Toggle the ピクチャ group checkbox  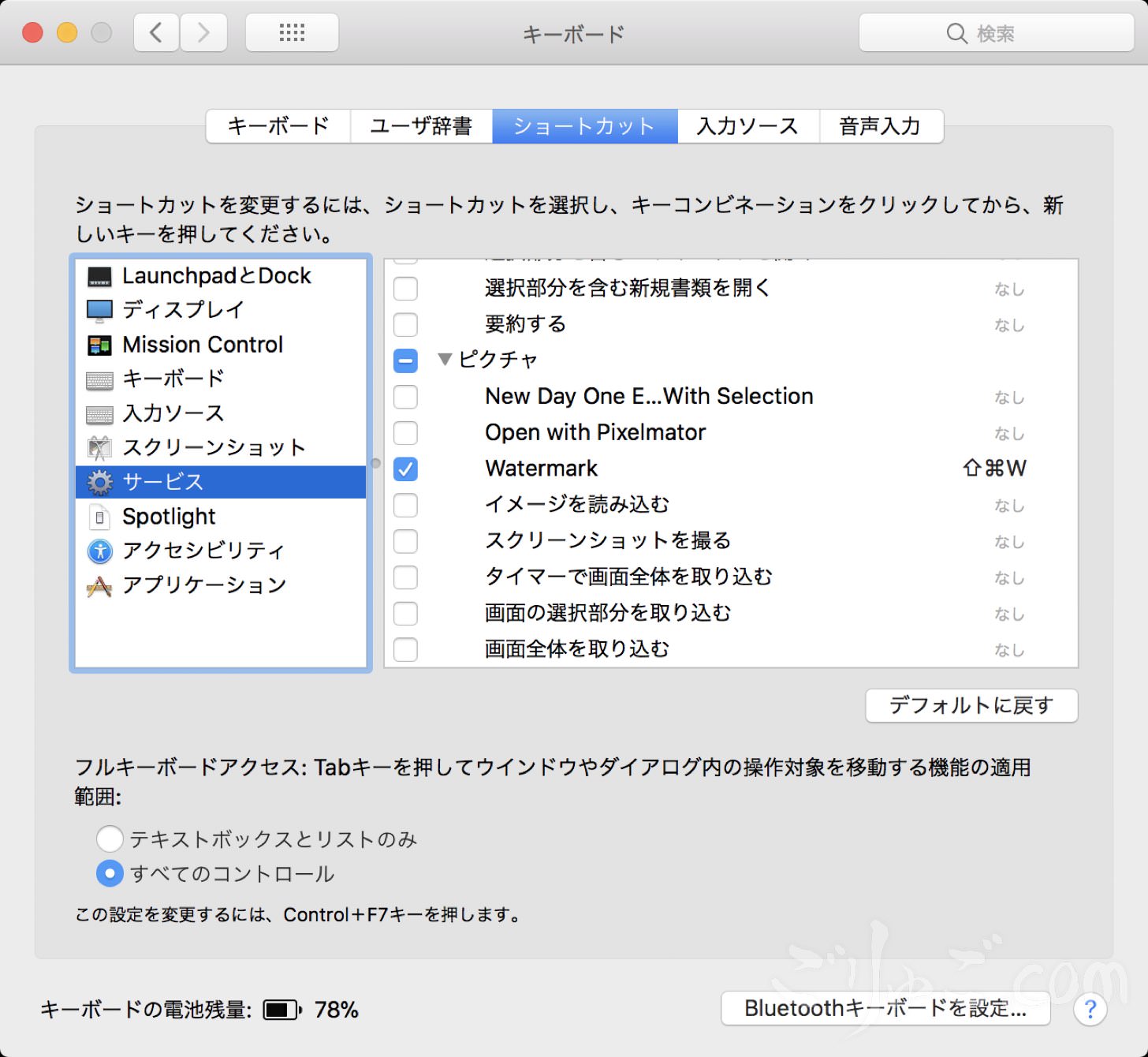click(405, 360)
